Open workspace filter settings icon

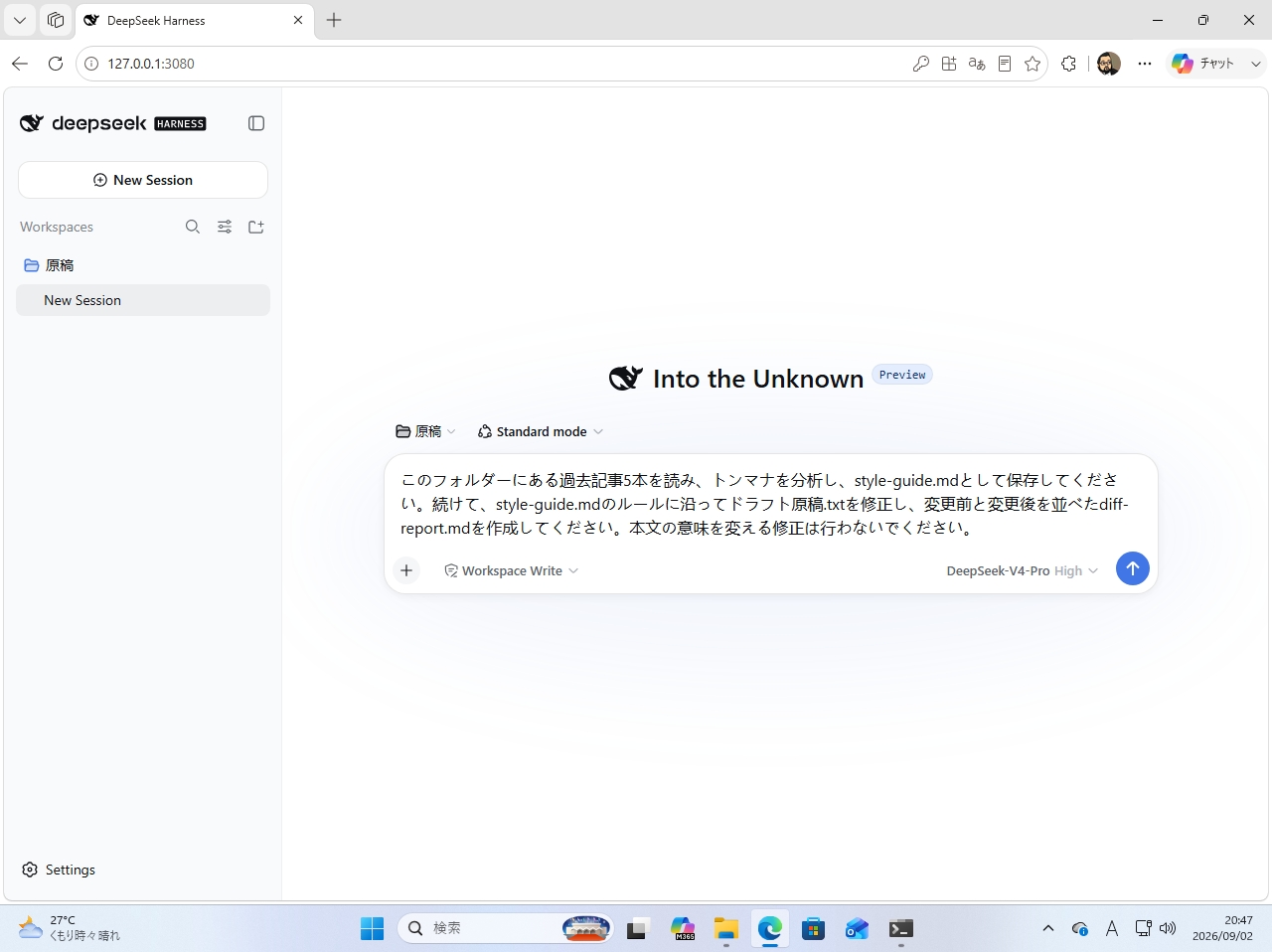[x=225, y=227]
